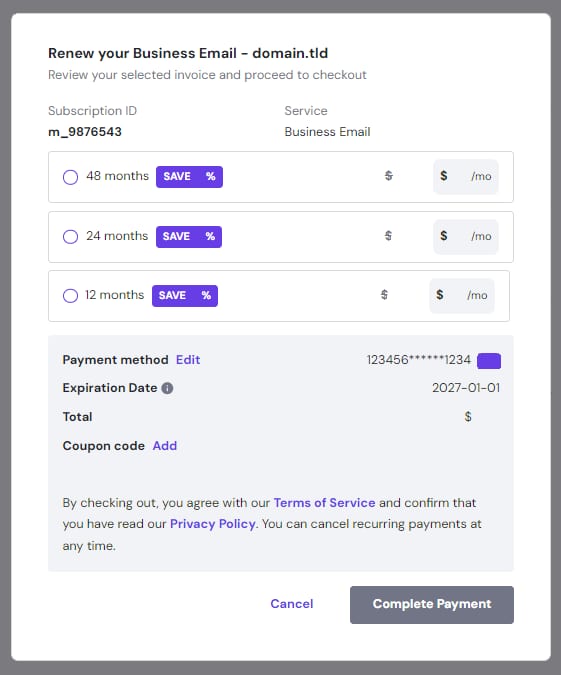Click the masked card number 123456******1234
The width and height of the screenshot is (561, 675).
pos(419,360)
